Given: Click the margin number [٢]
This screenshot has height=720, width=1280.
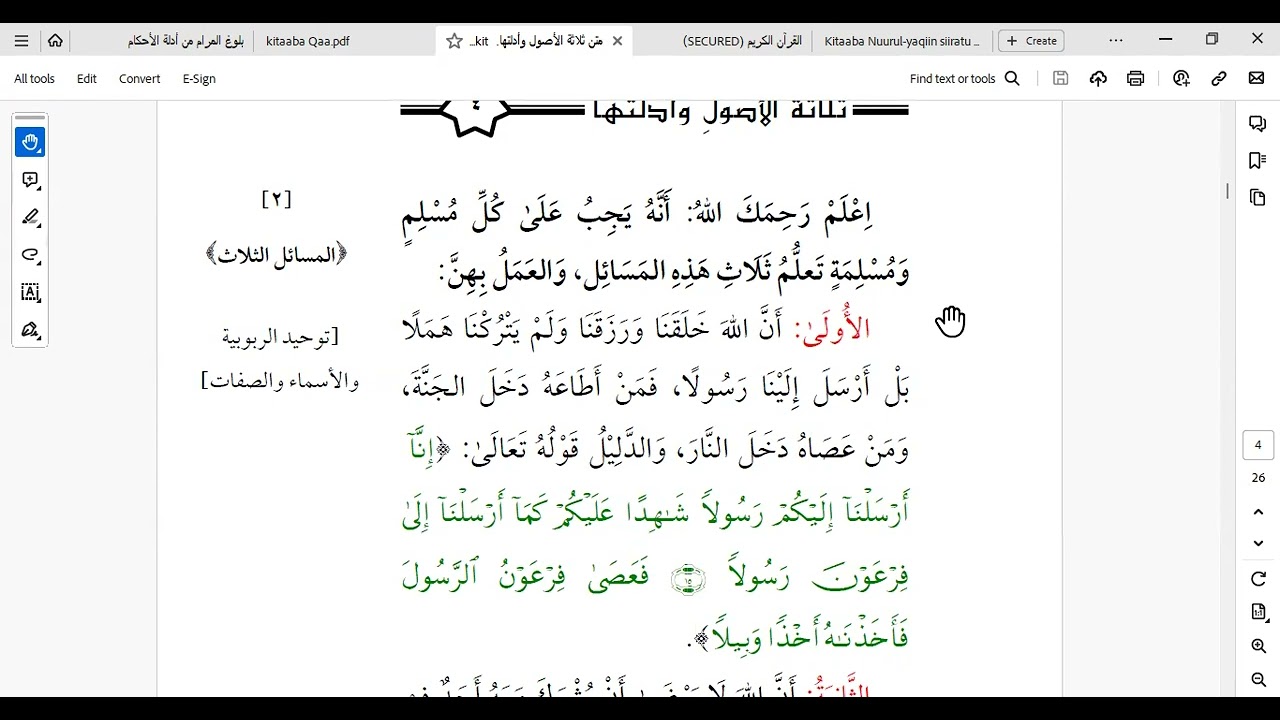Looking at the screenshot, I should pyautogui.click(x=276, y=199).
